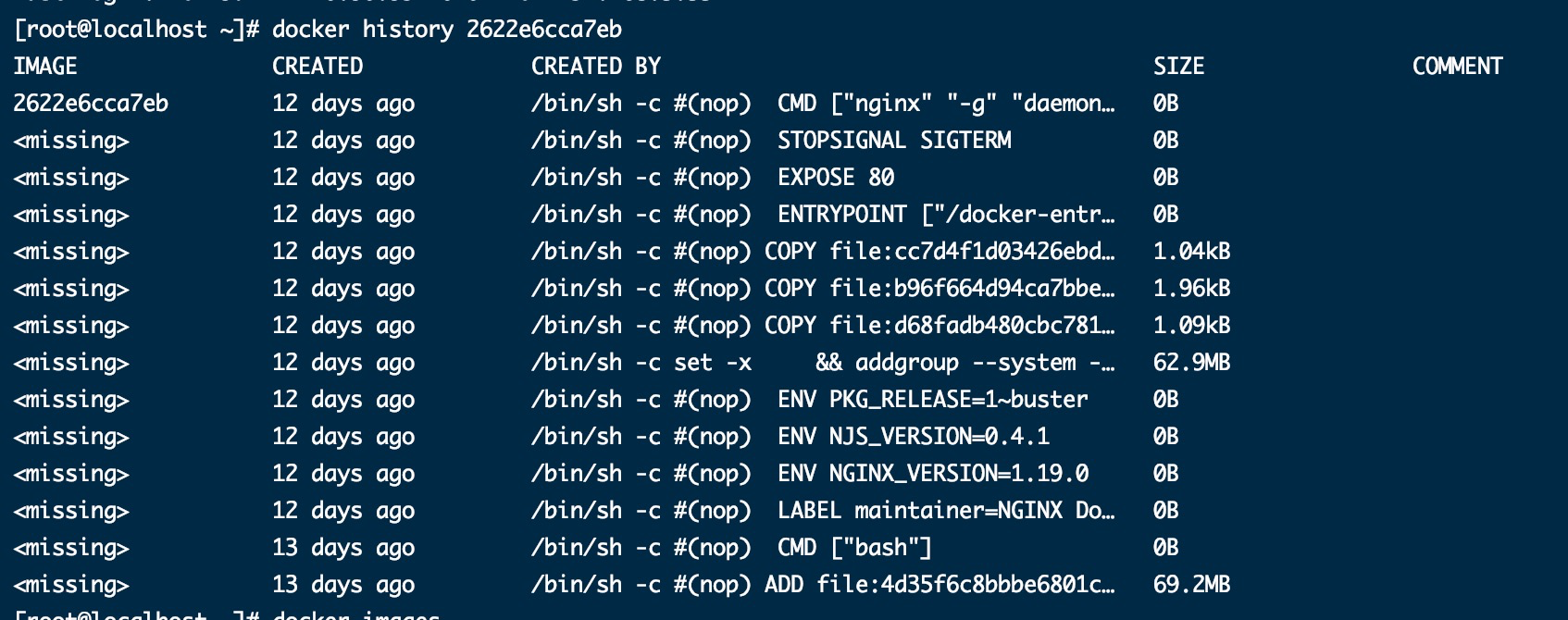The height and width of the screenshot is (620, 1568).
Task: Click the ENTRYPOINT docker-entr… entry
Action: (946, 215)
